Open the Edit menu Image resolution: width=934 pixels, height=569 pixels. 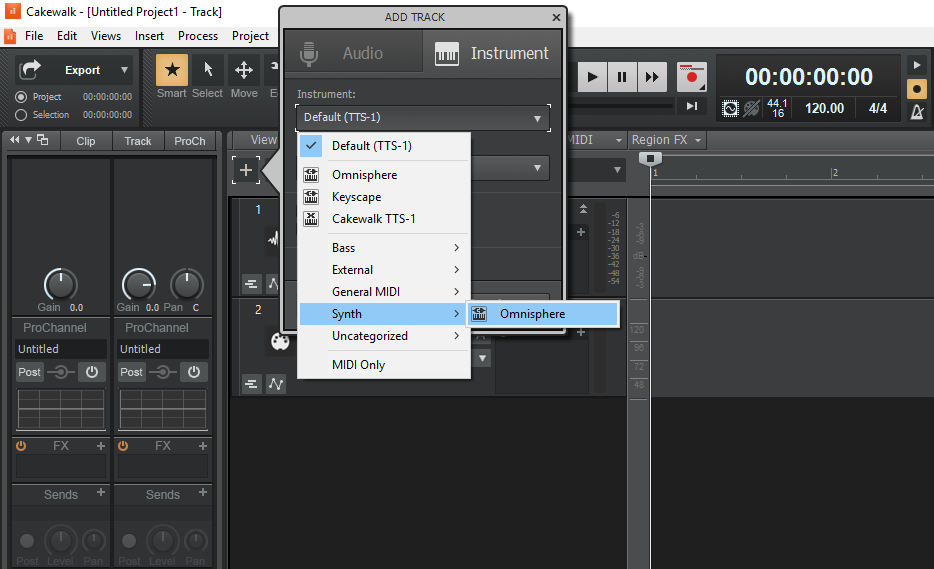tap(67, 36)
